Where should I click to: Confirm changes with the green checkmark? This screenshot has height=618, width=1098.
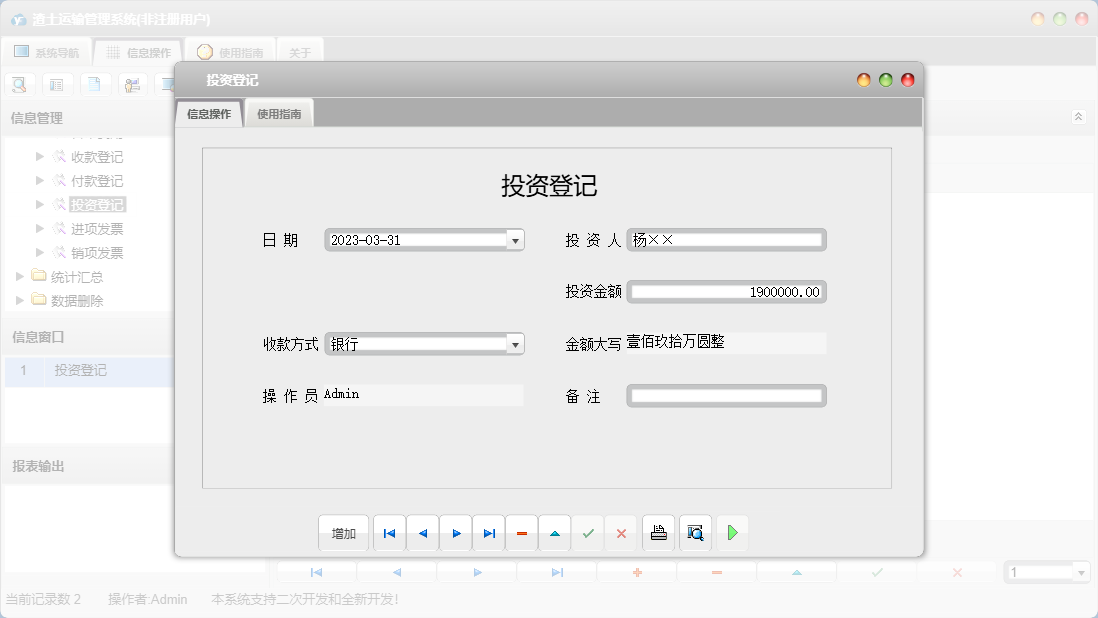[x=587, y=532]
